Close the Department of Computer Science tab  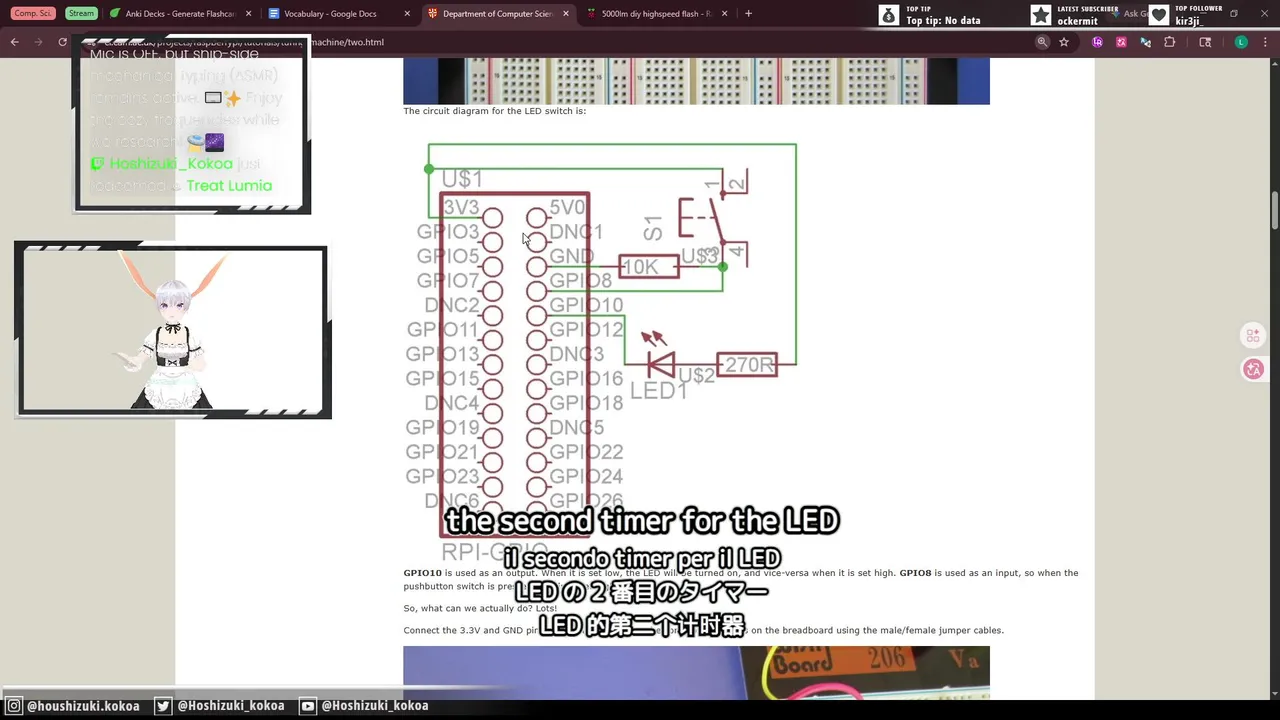(x=566, y=14)
